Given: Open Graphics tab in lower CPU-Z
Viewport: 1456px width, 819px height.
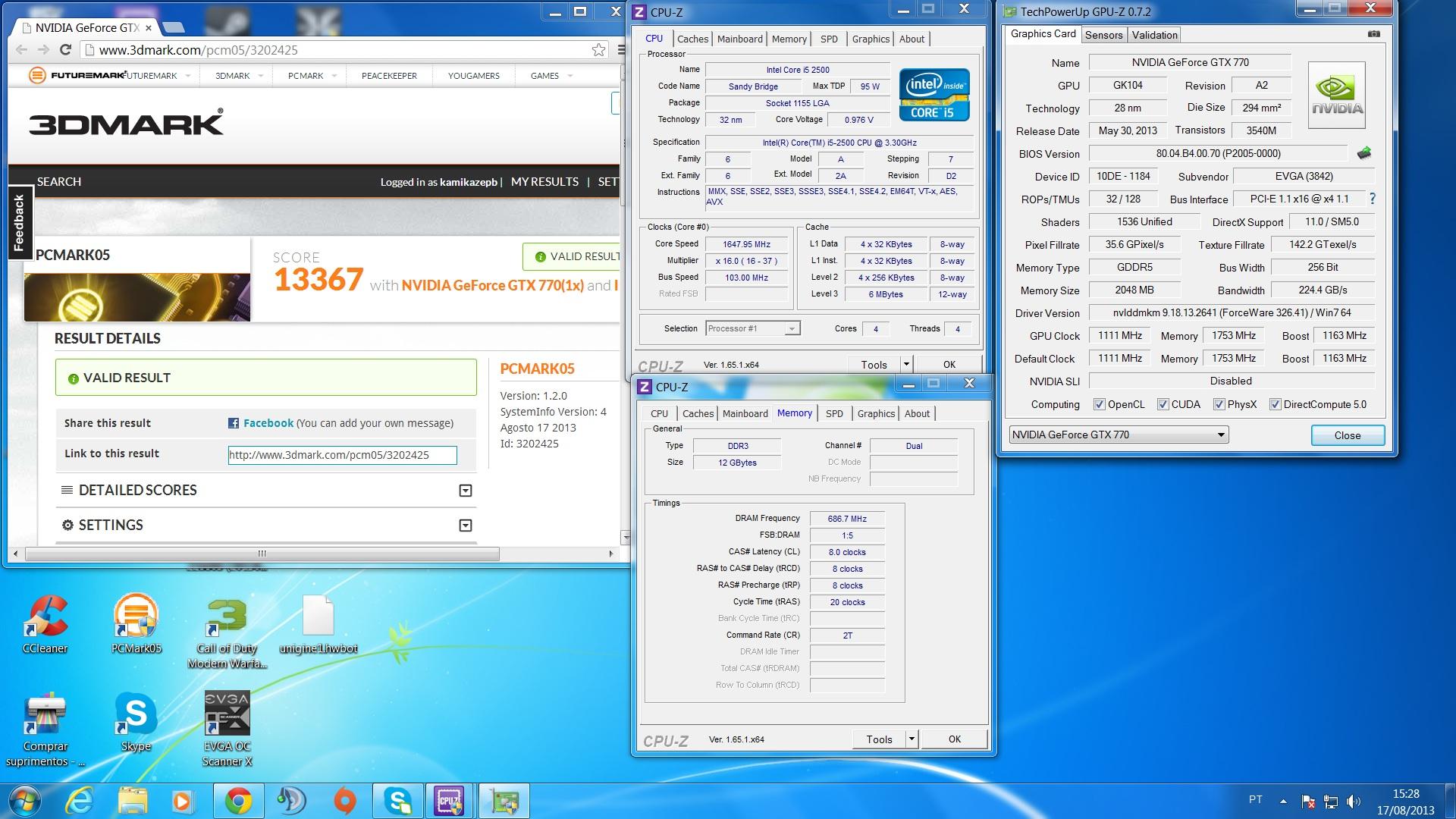Looking at the screenshot, I should 876,413.
